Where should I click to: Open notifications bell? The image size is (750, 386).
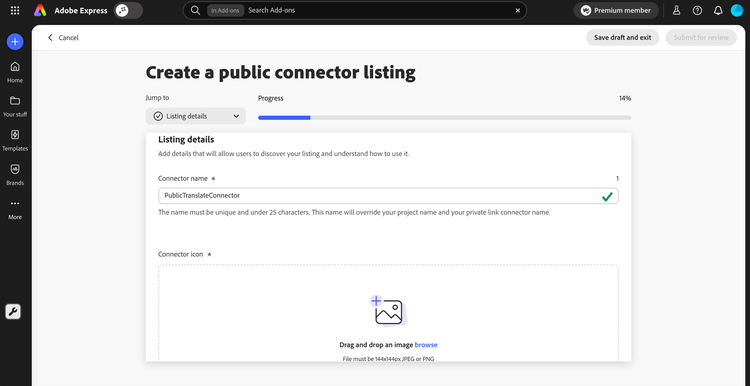(718, 10)
